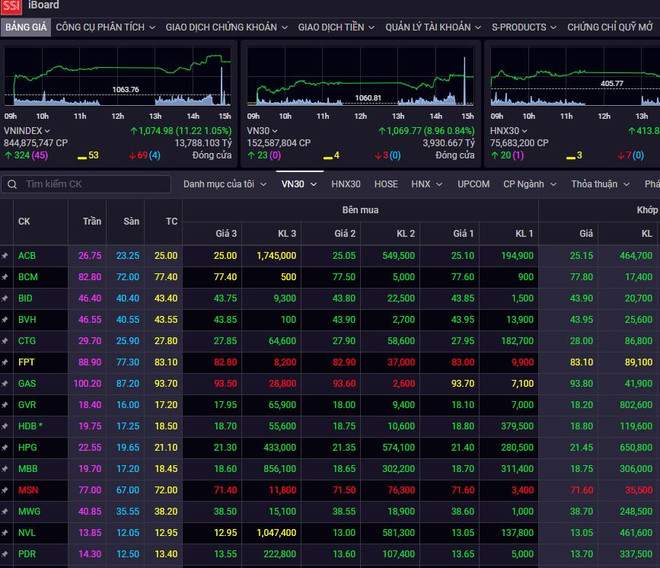The width and height of the screenshot is (660, 568).
Task: Pin the GAS row
Action: 5,384
